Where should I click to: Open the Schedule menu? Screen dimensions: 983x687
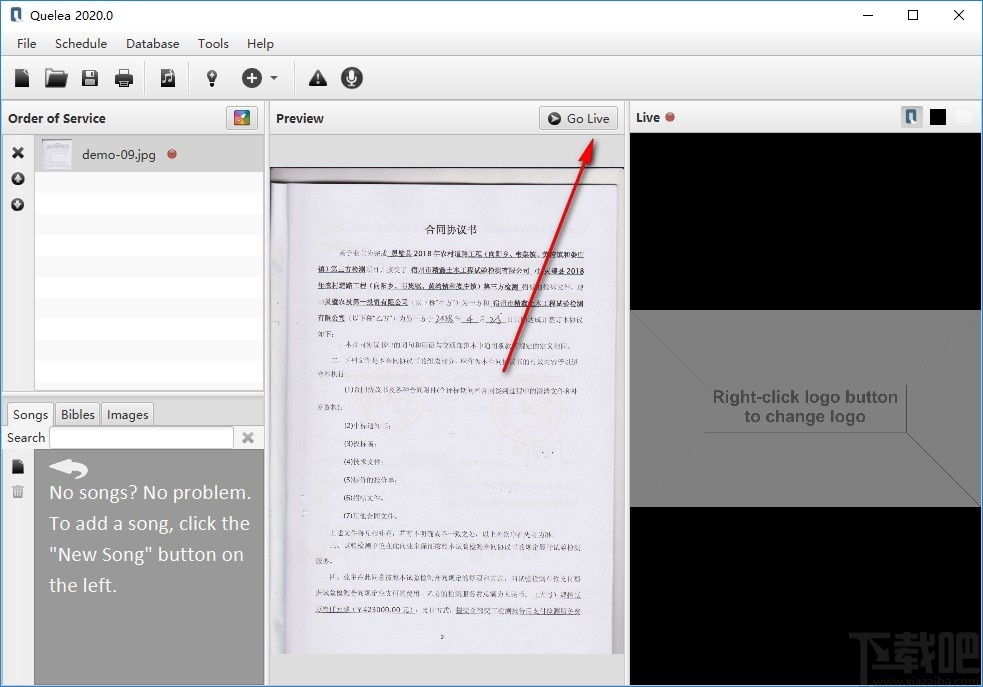pos(81,43)
